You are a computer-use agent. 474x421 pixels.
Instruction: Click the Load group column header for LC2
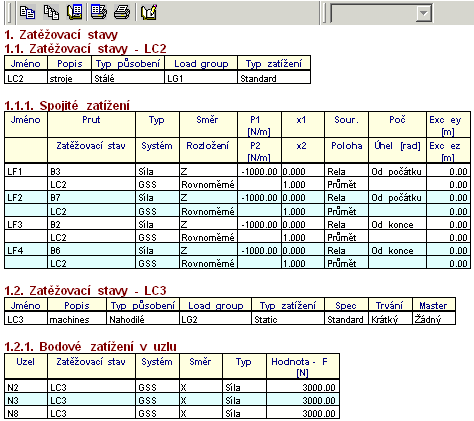[x=201, y=63]
